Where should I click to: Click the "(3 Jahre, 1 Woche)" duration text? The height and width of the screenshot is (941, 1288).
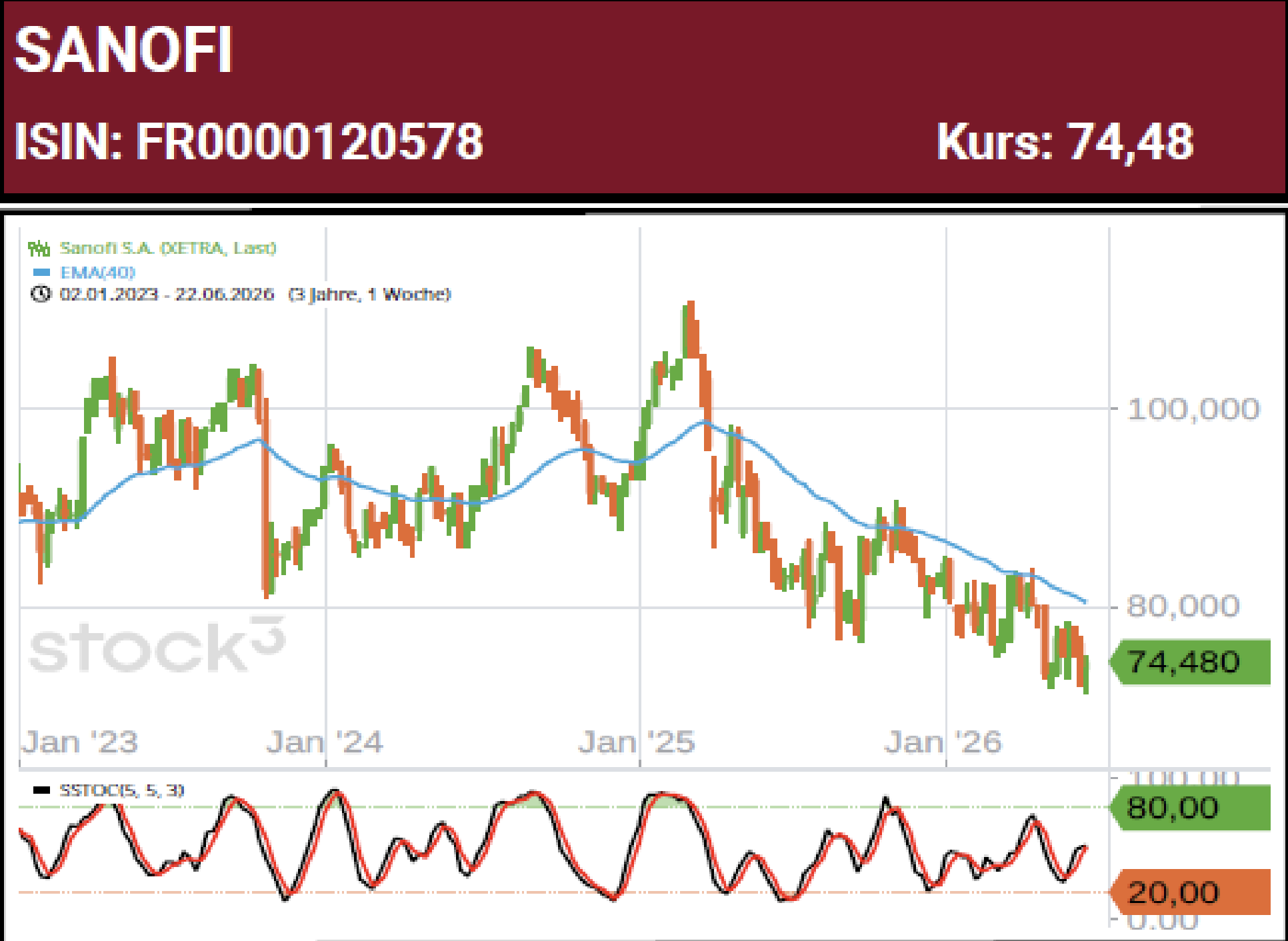point(369,294)
